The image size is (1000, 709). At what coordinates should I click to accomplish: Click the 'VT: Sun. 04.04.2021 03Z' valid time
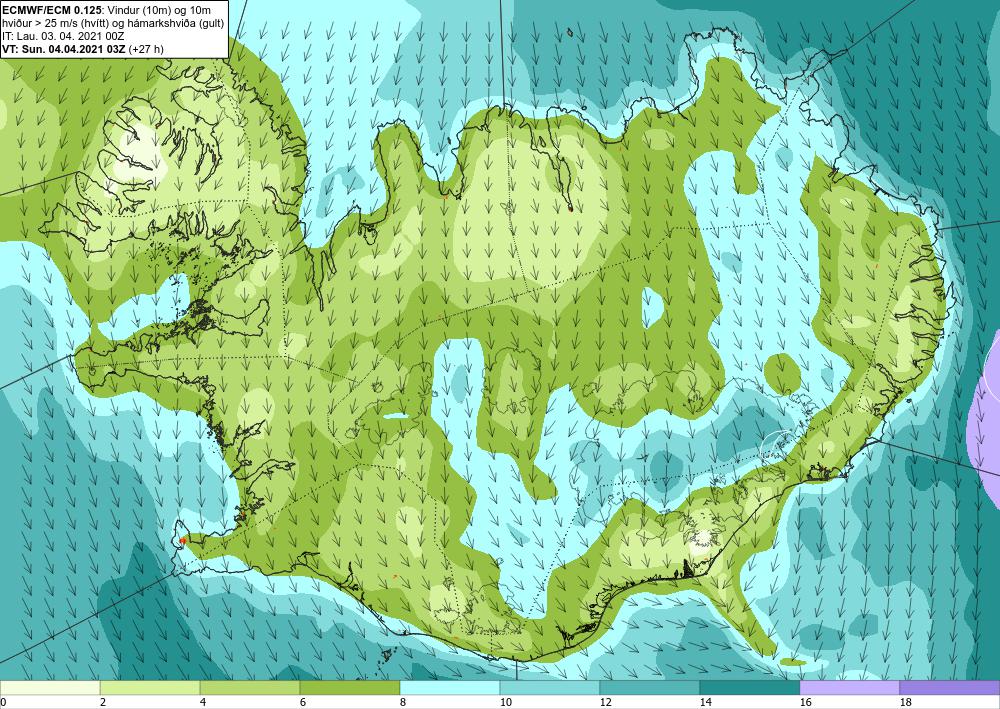click(64, 50)
